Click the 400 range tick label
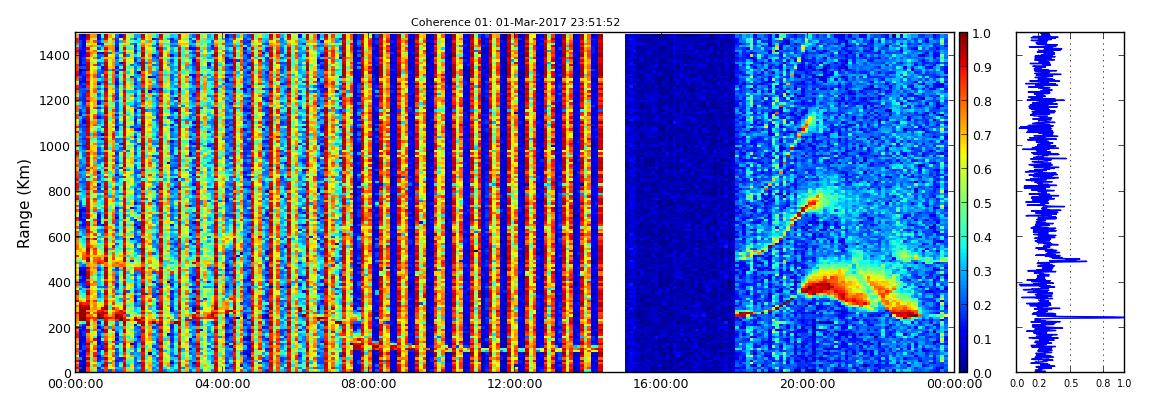 pos(58,282)
